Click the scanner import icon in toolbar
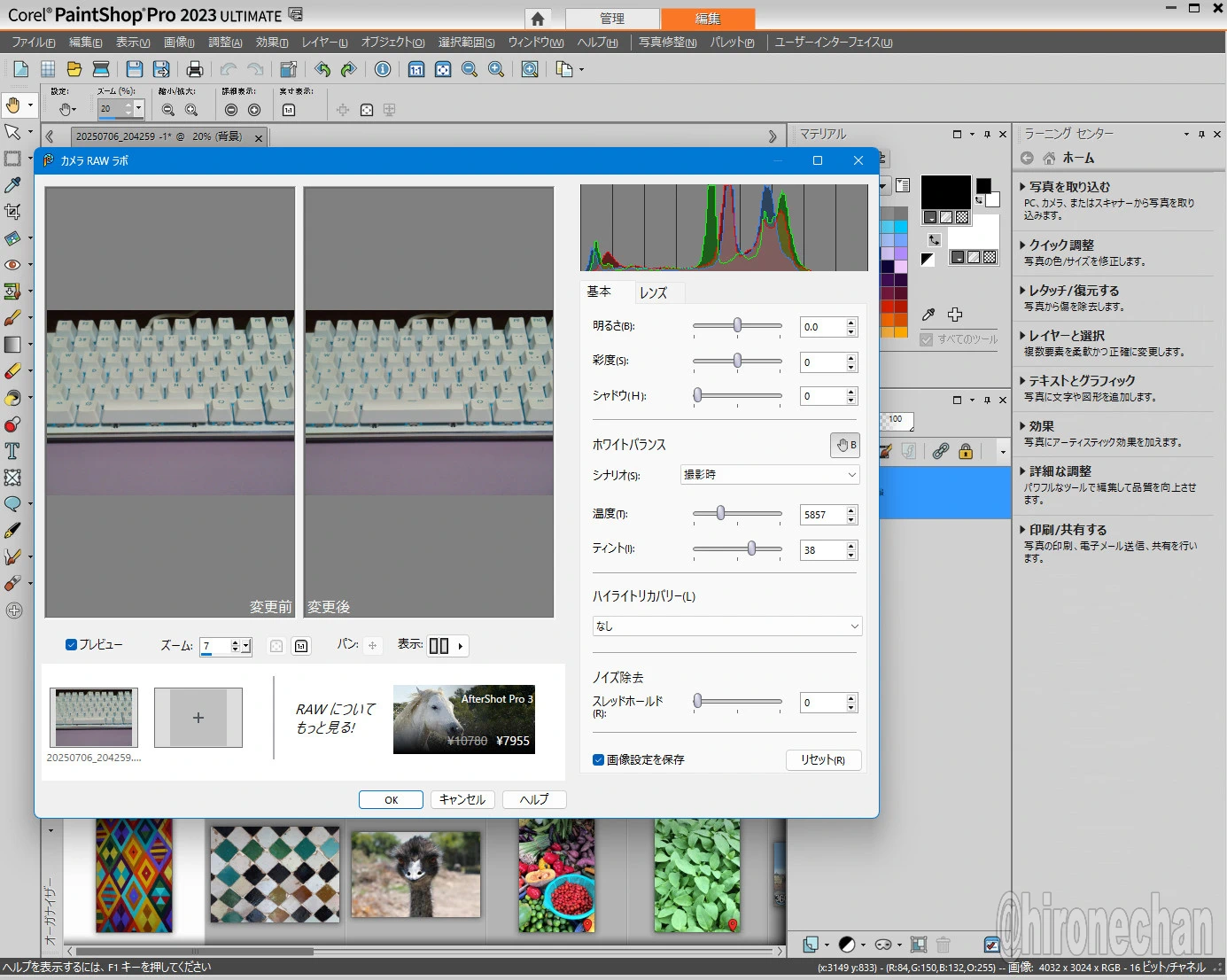1227x980 pixels. click(101, 69)
